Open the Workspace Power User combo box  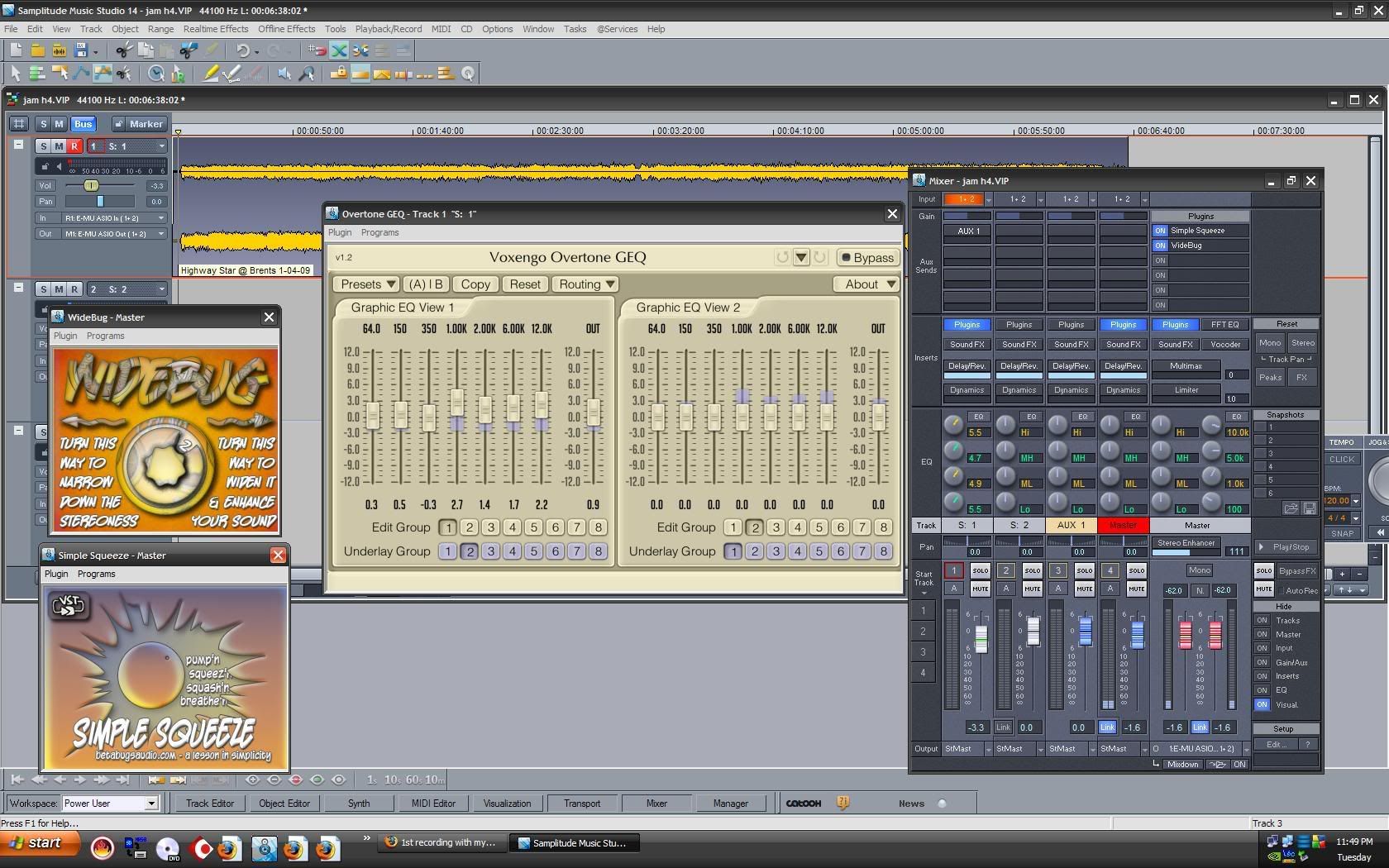[109, 804]
